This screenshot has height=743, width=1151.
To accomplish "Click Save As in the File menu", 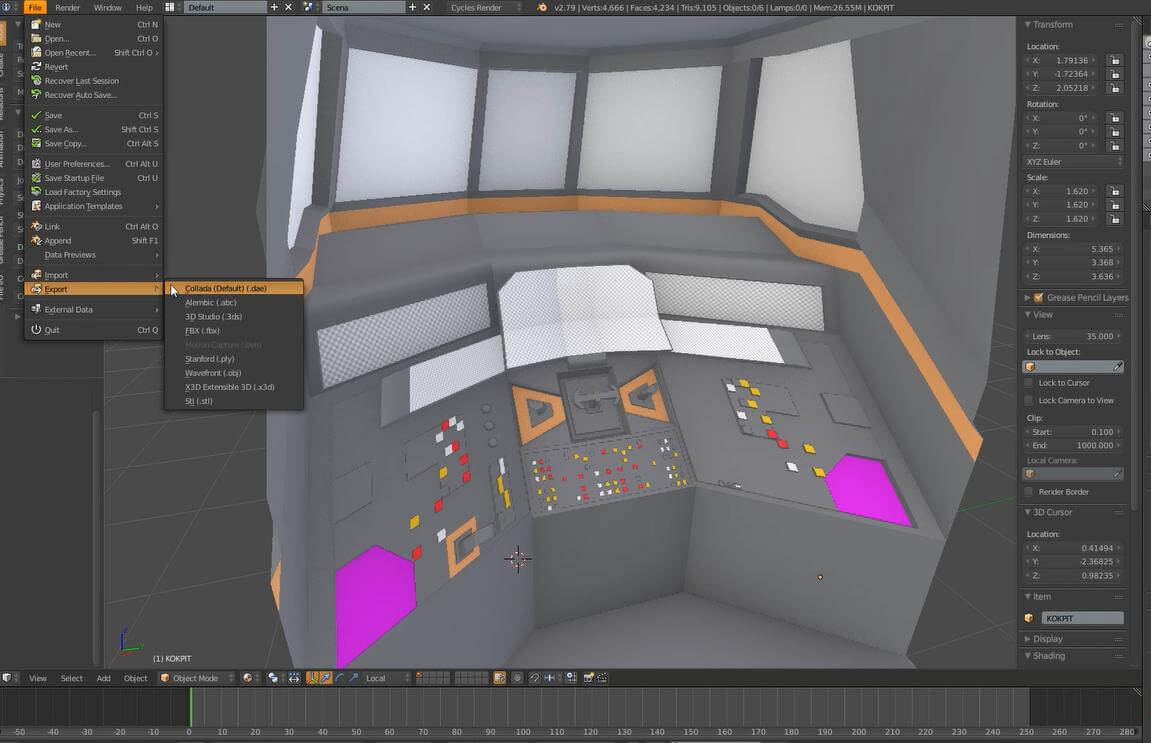I will pos(61,129).
